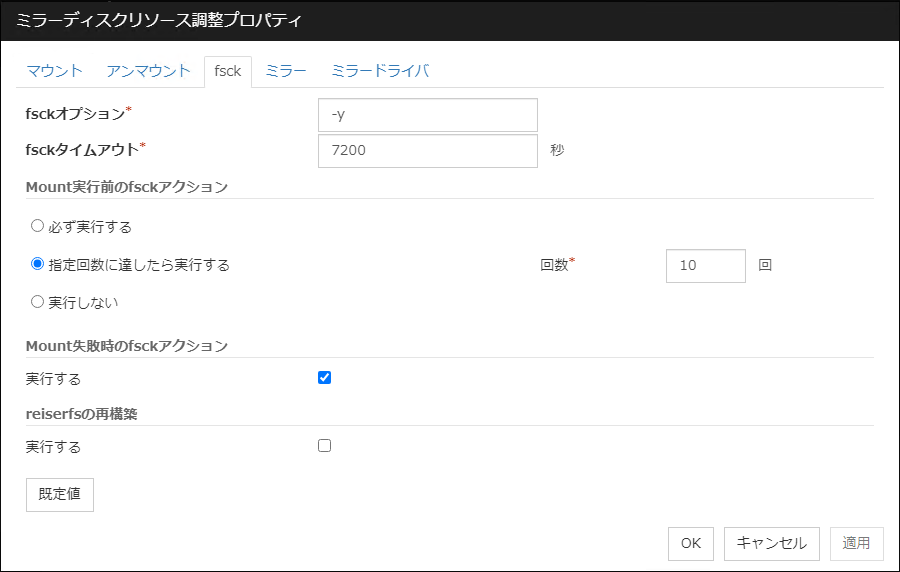
Task: Open the ミラードライバ tab
Action: 380,71
